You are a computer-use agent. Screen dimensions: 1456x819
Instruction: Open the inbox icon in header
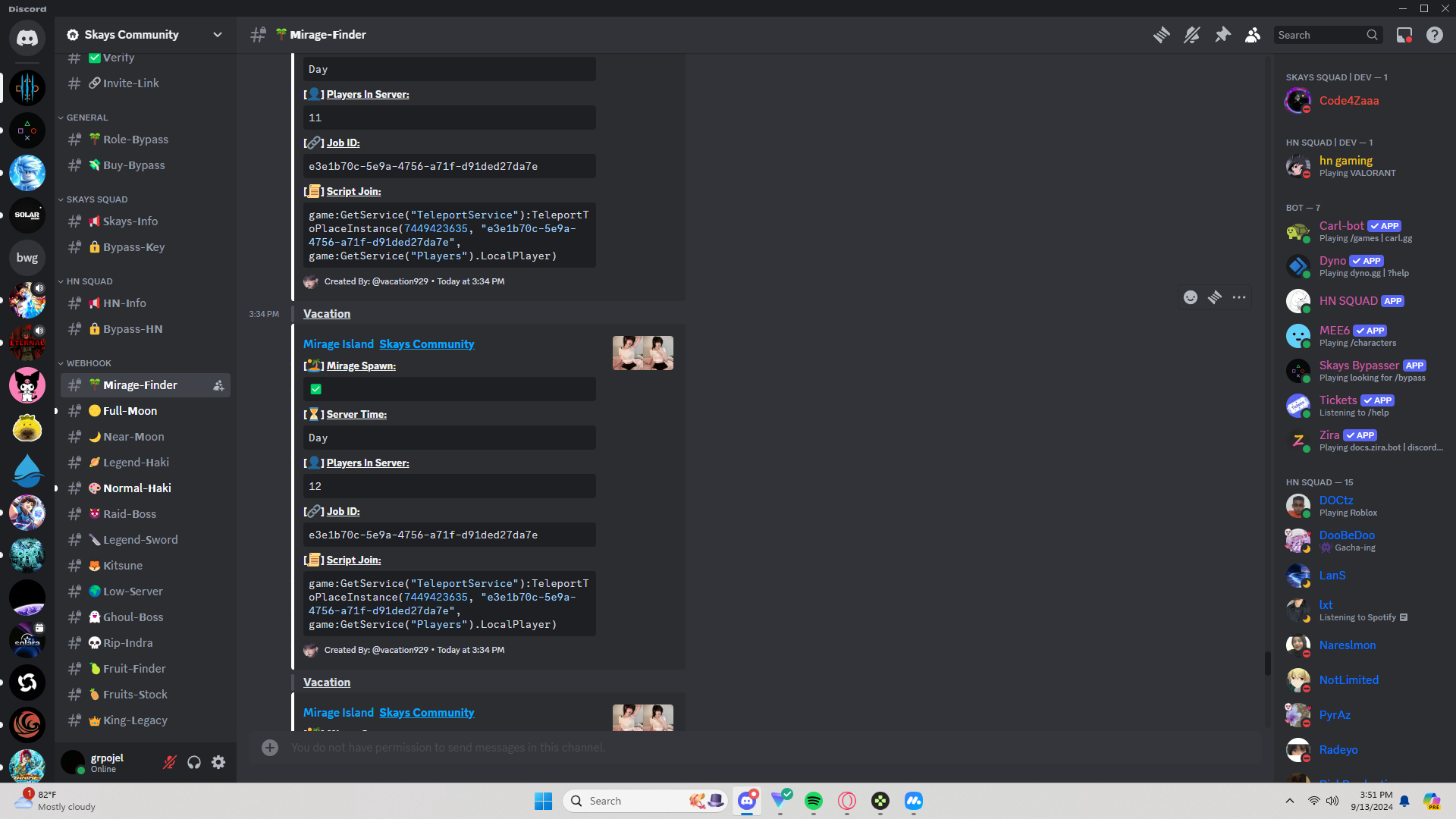(1404, 35)
